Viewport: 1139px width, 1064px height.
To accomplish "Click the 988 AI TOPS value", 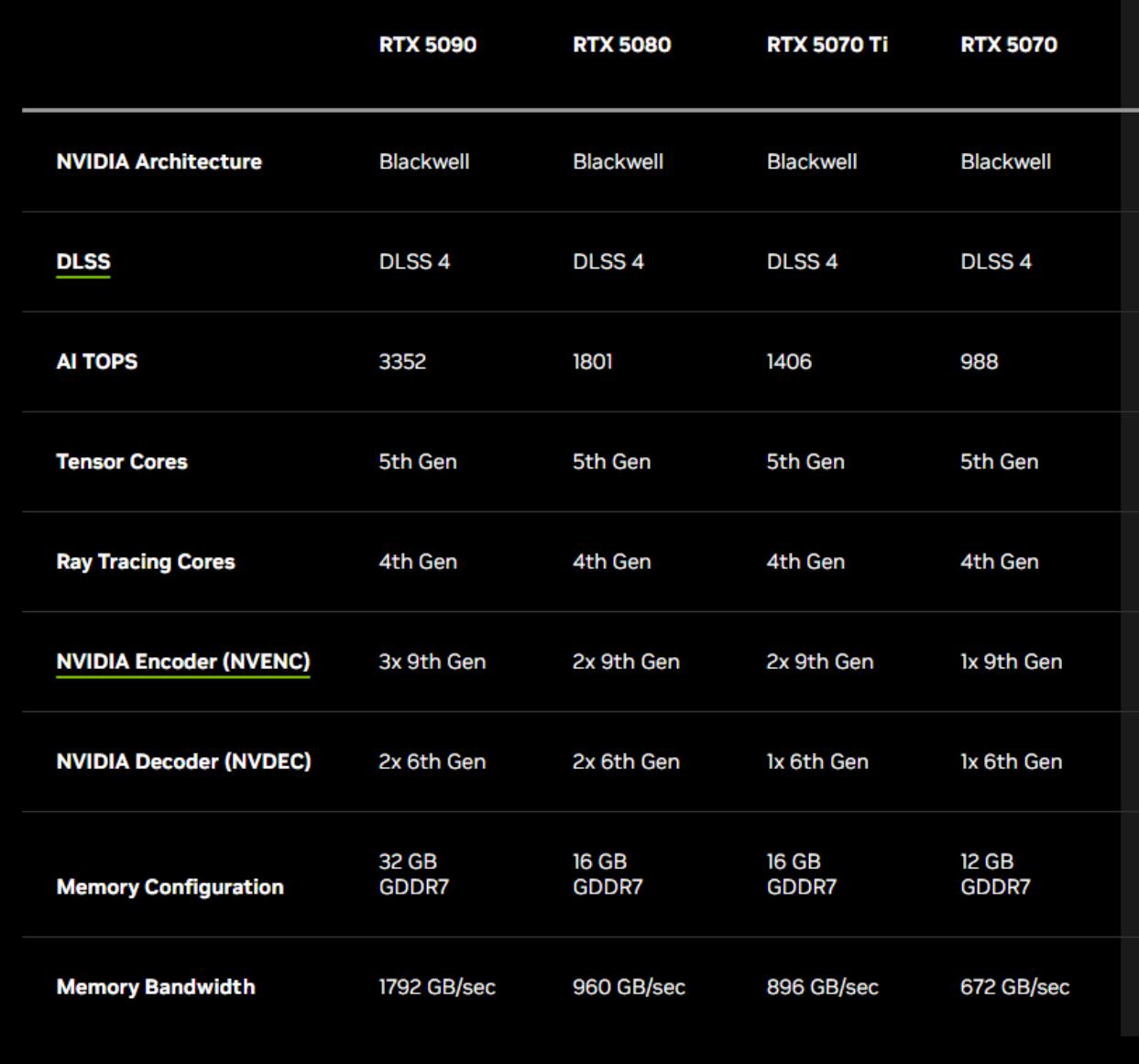I will tap(979, 362).
